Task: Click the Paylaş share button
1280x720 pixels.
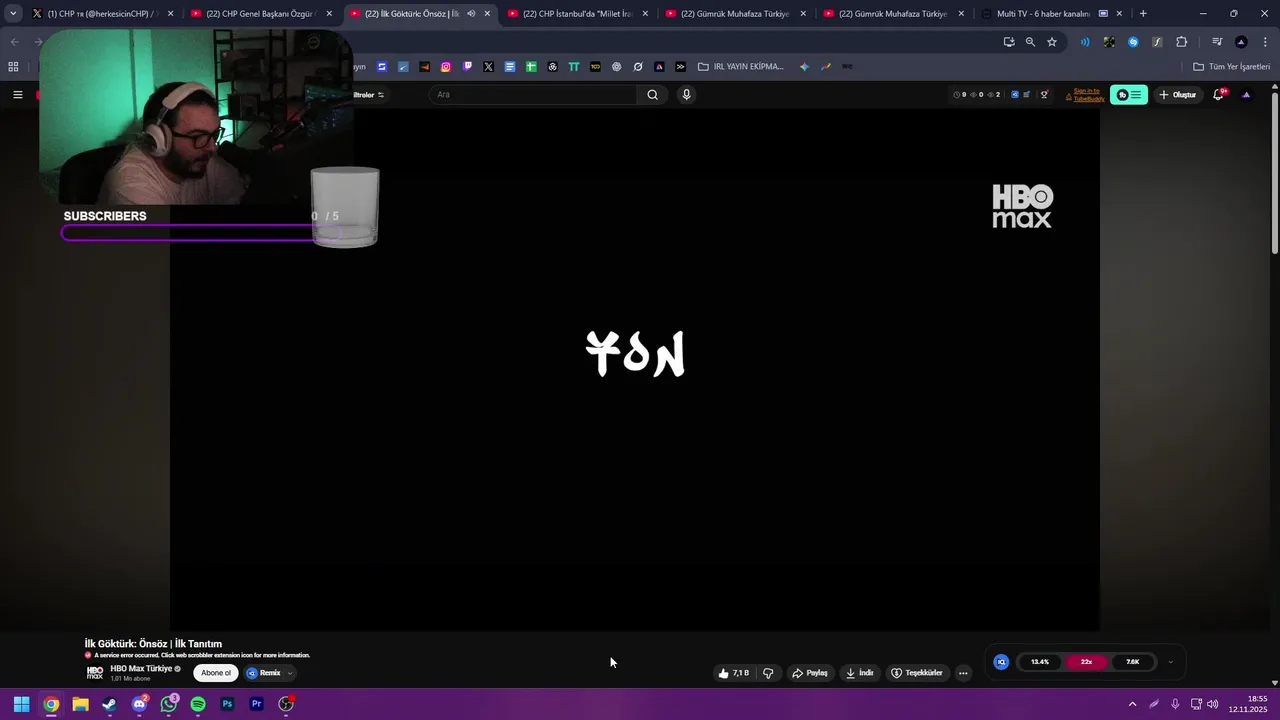Action: (x=810, y=673)
